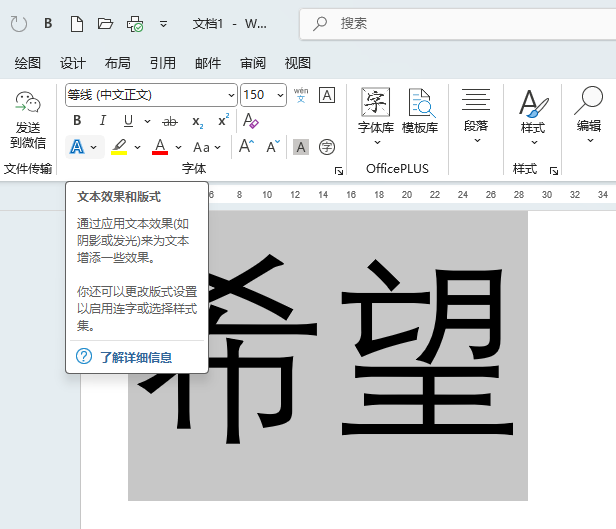Click 发送到微信 button

(x=28, y=120)
